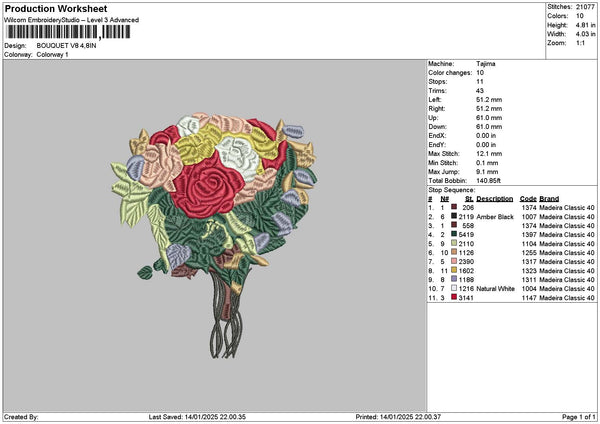Pick the red swatch beside 3141
The width and height of the screenshot is (600, 424).
(454, 297)
